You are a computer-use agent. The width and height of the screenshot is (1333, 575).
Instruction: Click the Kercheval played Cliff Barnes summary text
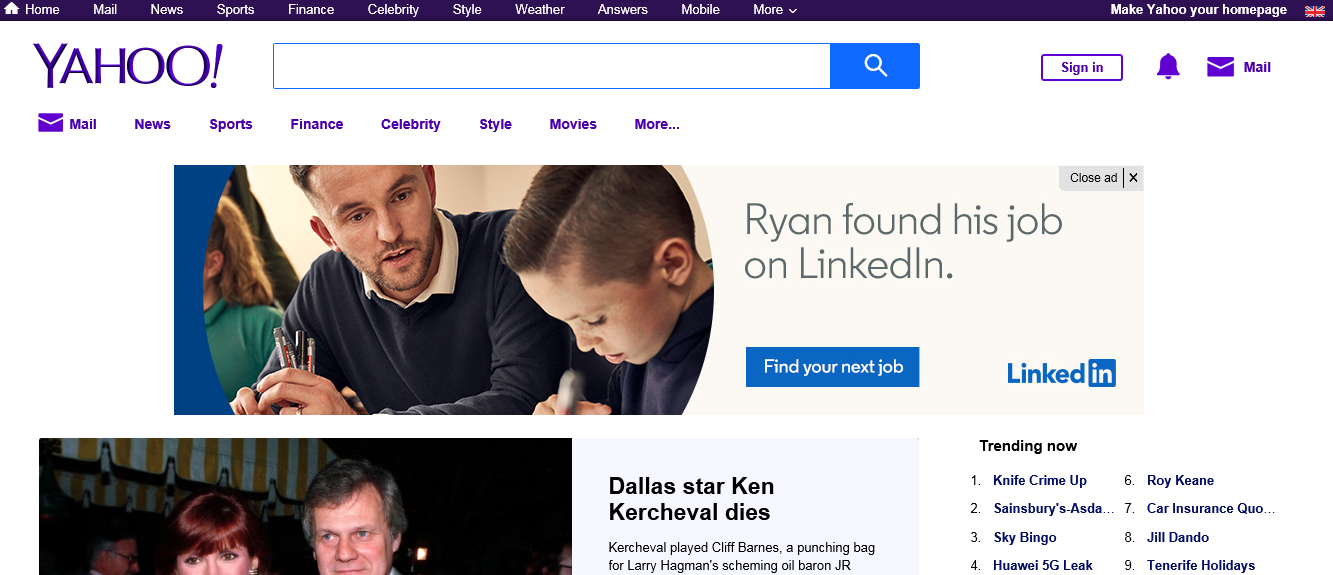point(742,557)
